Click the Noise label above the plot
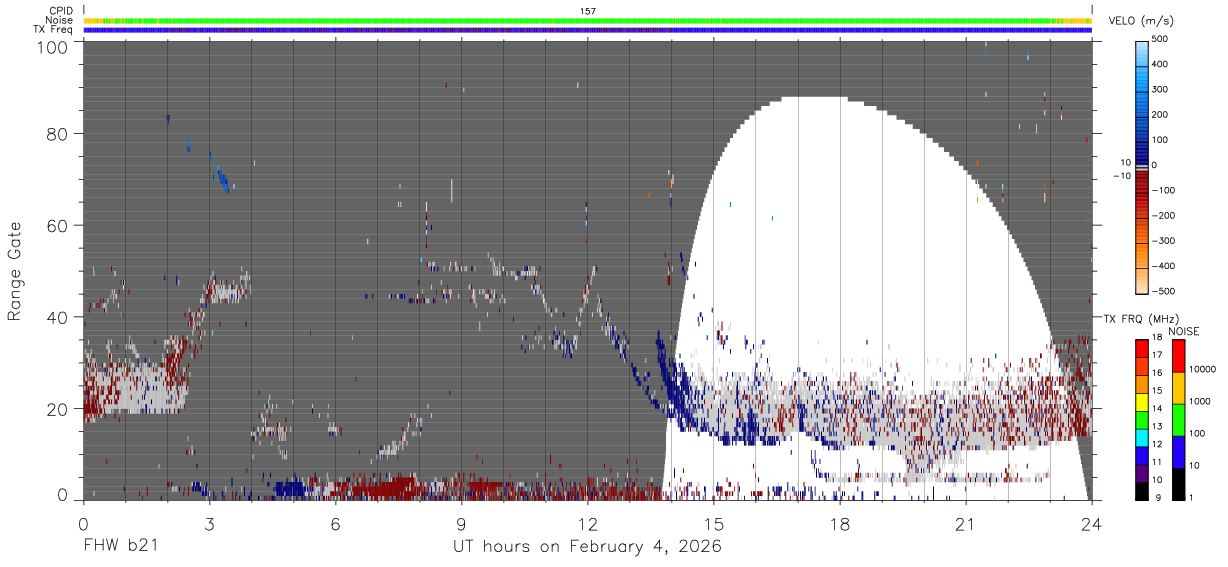Image resolution: width=1228 pixels, height=567 pixels. (x=60, y=20)
